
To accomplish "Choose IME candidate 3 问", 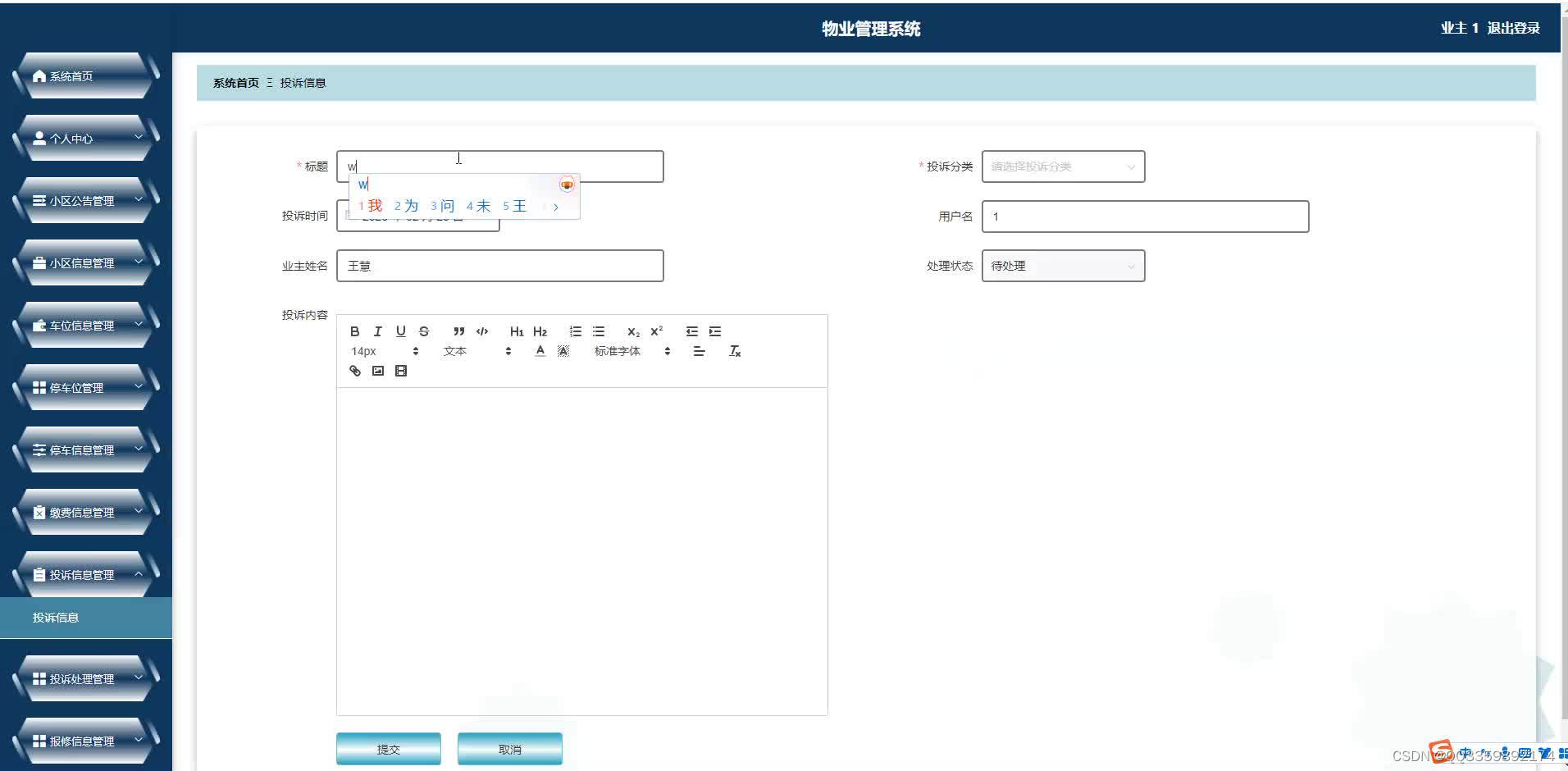I will click(443, 206).
